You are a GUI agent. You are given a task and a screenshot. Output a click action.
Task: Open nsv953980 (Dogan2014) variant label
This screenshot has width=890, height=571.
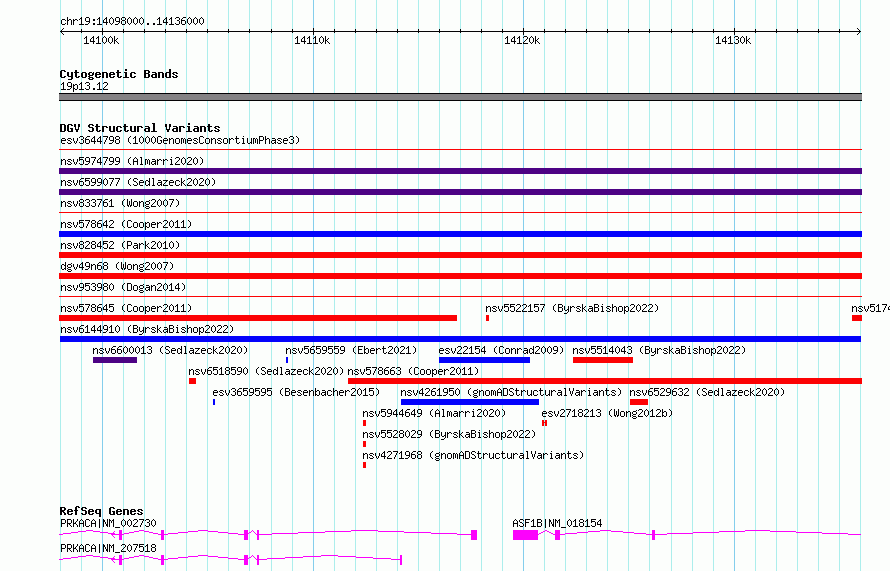(123, 287)
